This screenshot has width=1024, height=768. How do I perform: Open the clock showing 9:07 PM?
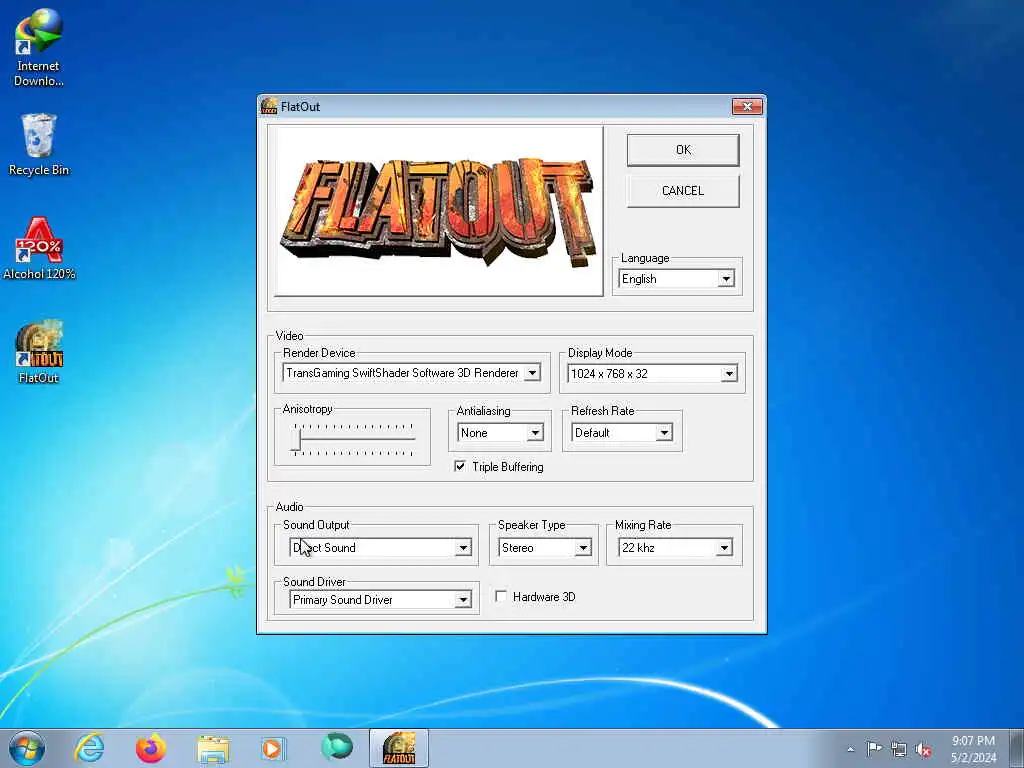coord(973,749)
